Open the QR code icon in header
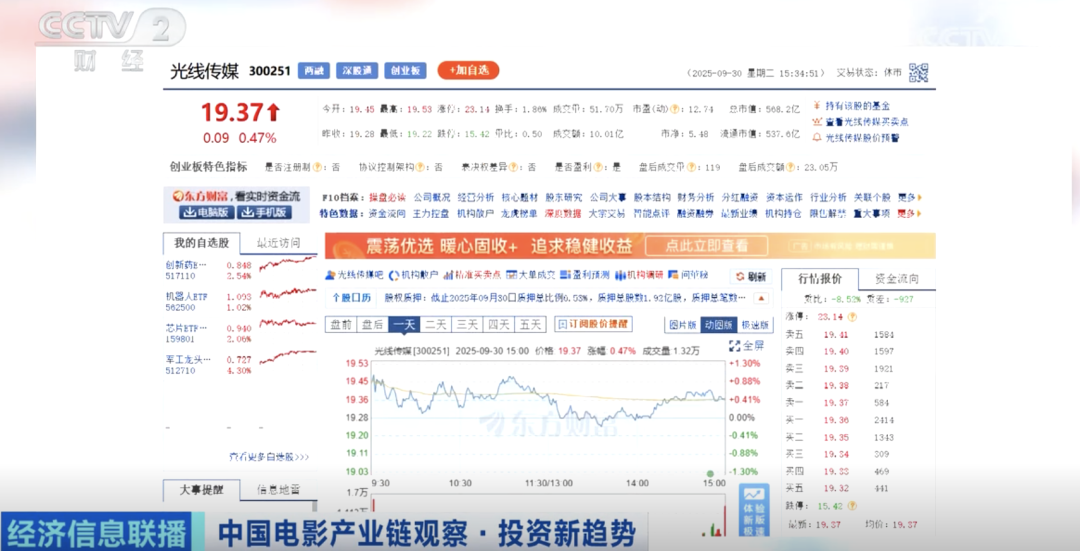This screenshot has width=1080, height=551. 918,72
